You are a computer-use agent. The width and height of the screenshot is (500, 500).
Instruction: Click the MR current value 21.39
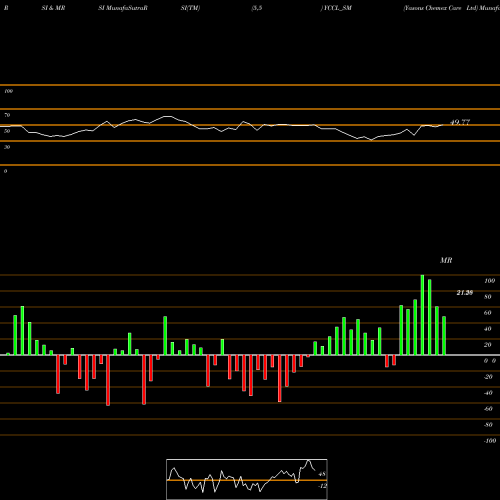pyautogui.click(x=465, y=293)
